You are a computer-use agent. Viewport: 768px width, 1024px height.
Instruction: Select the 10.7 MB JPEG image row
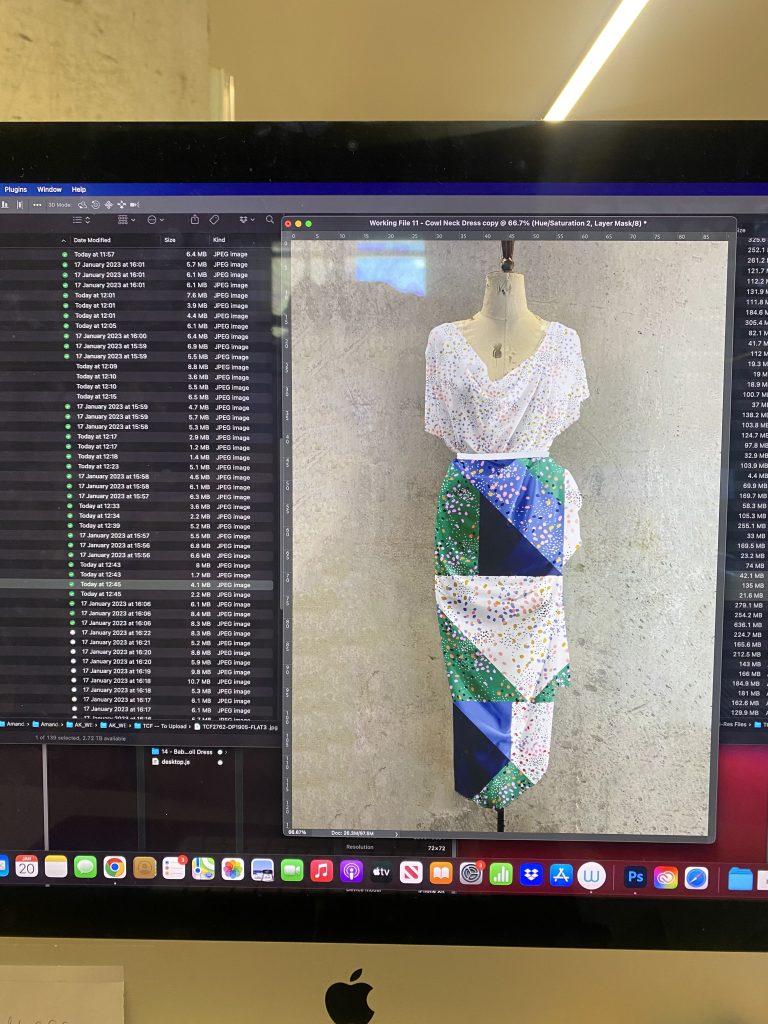pos(136,681)
